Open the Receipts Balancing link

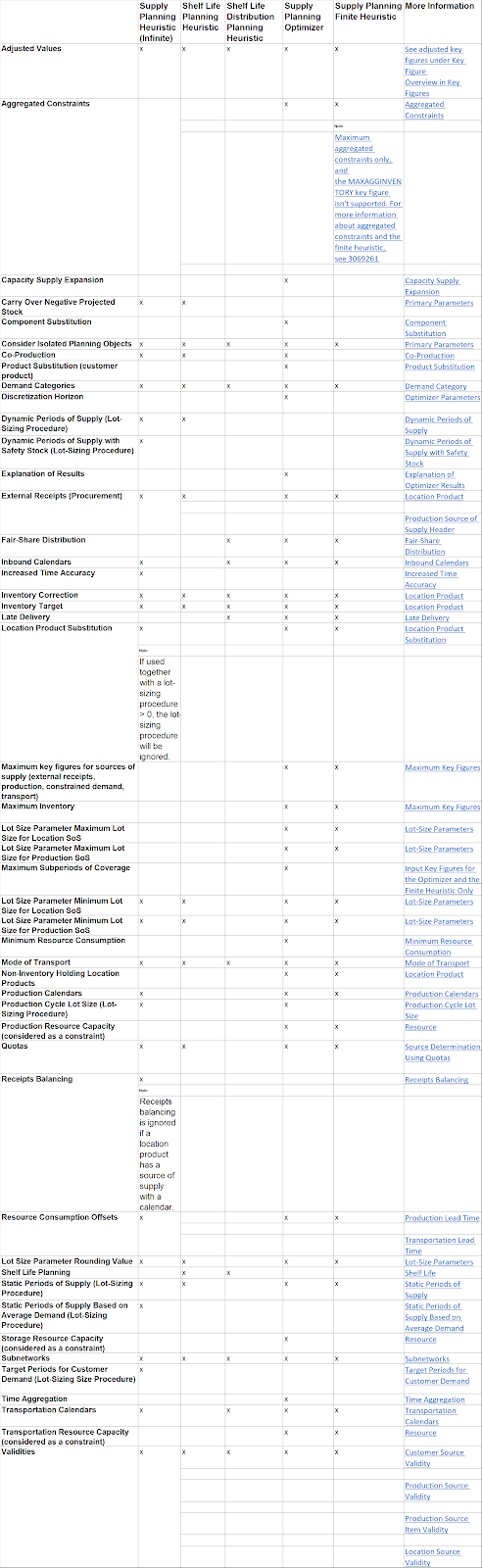click(437, 1080)
